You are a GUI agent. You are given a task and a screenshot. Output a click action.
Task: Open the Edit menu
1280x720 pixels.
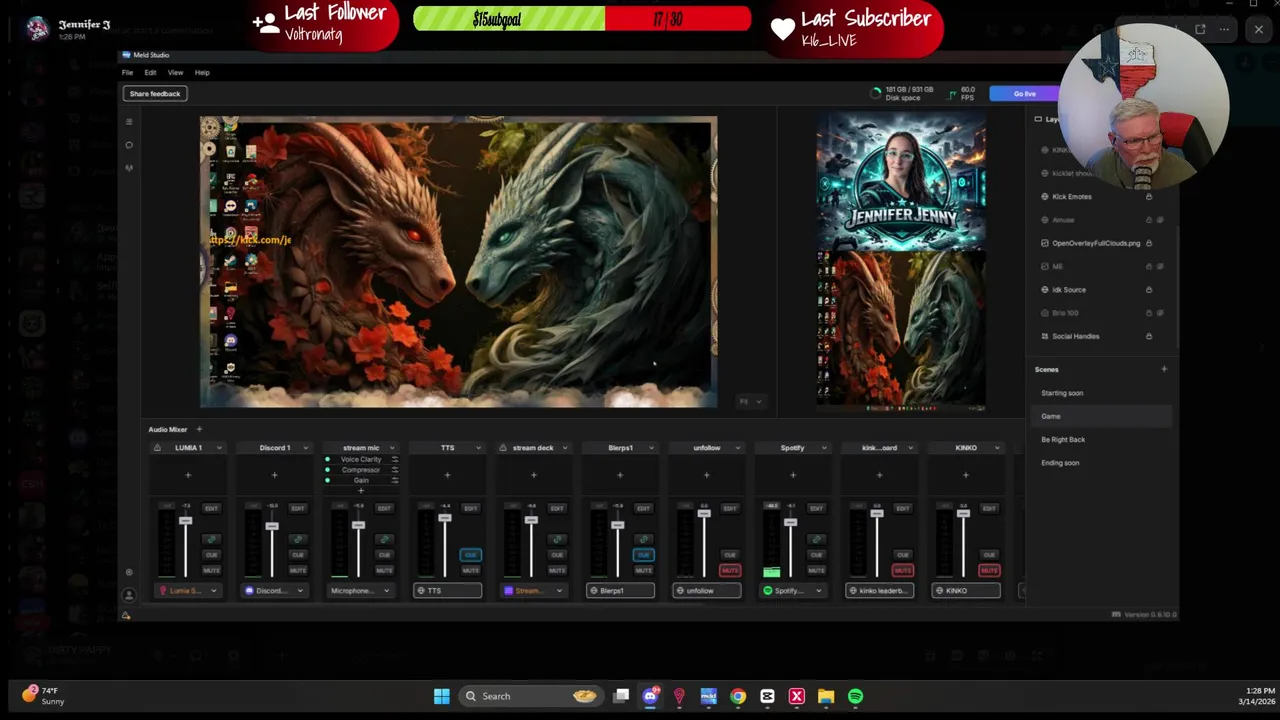(150, 72)
